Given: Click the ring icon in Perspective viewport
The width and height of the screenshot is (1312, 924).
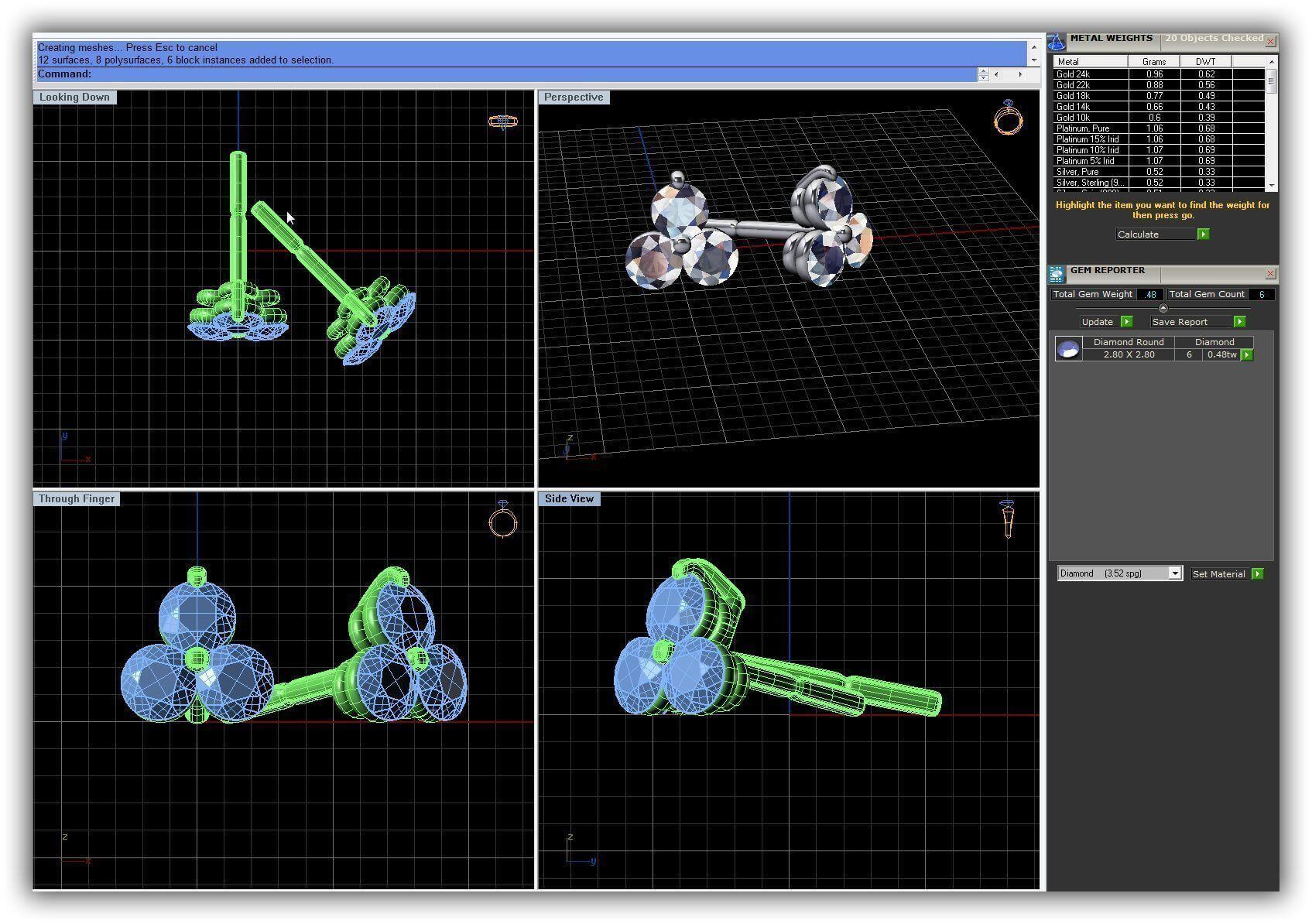Looking at the screenshot, I should (1008, 118).
